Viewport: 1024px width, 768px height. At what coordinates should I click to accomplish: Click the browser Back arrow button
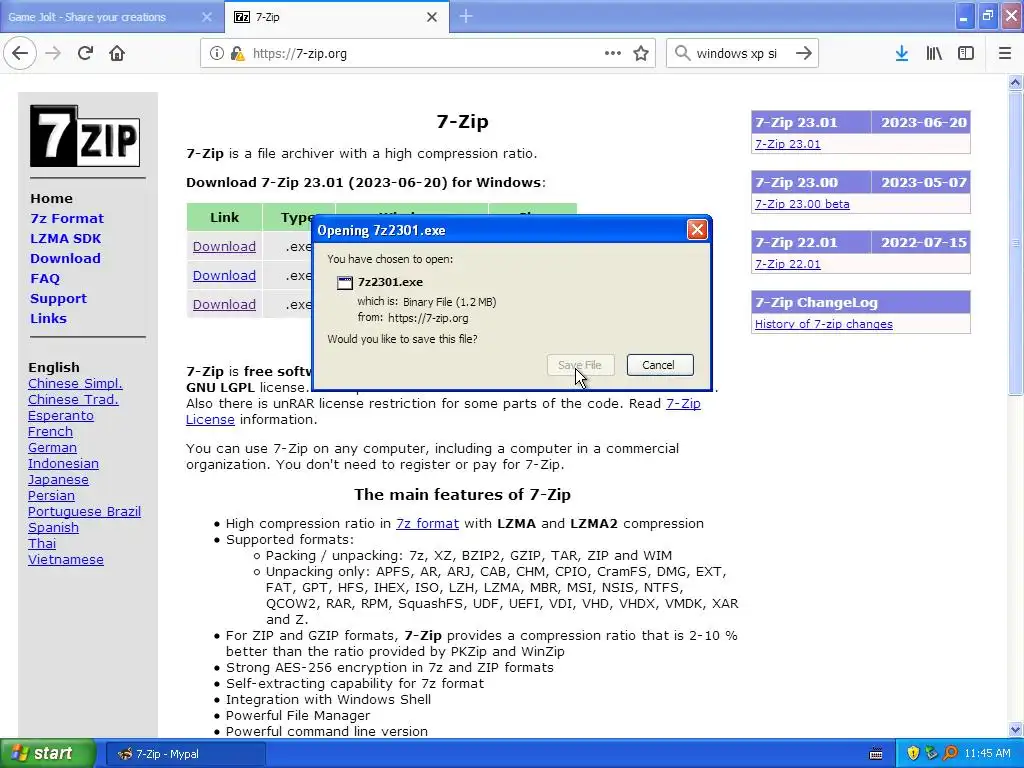tap(20, 53)
